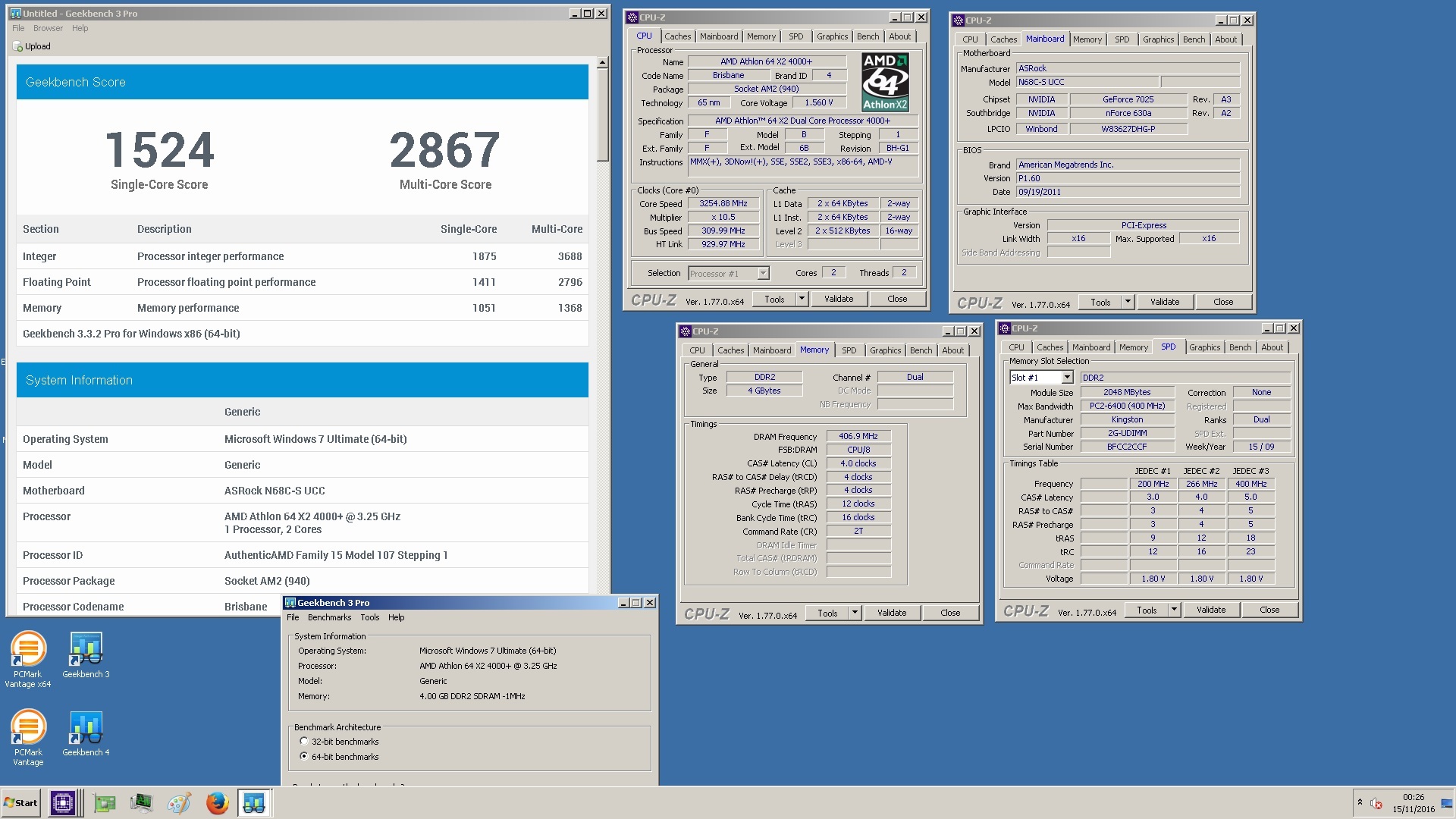The image size is (1456, 819).
Task: Click the Single-Core Score 1524
Action: (159, 150)
